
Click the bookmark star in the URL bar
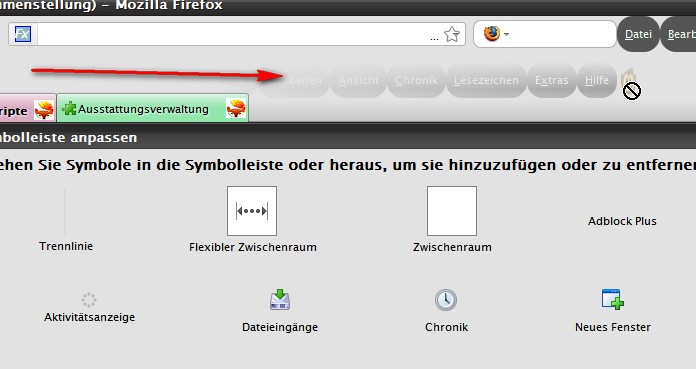452,34
